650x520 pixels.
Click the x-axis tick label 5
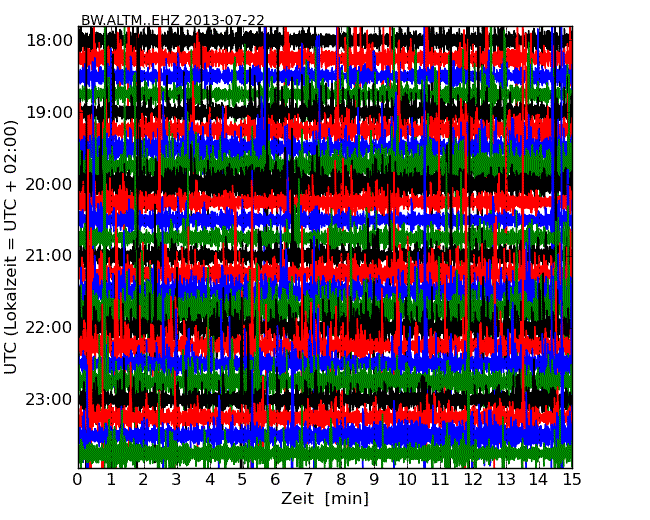[243, 480]
